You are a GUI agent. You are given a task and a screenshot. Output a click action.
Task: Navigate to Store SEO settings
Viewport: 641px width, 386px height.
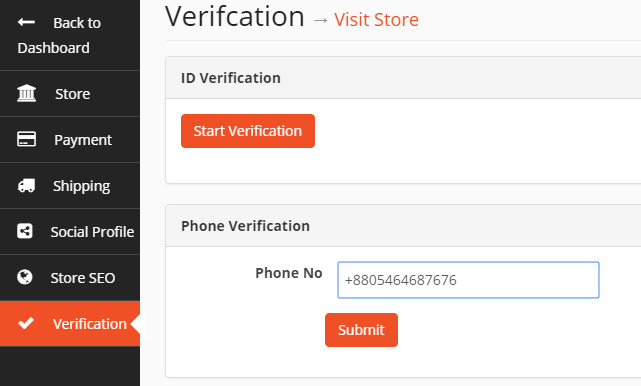70,278
